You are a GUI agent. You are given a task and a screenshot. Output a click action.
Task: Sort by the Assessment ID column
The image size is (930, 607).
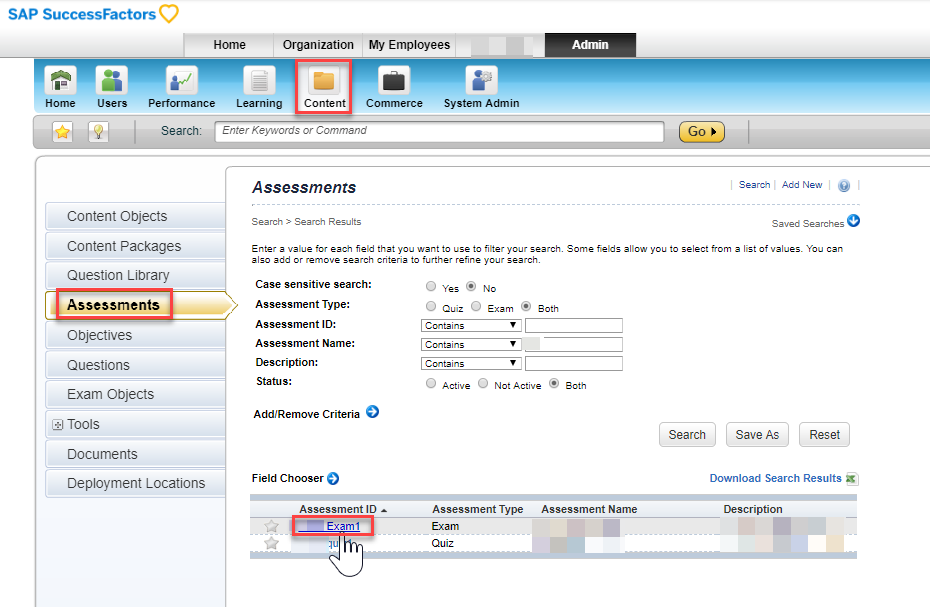[343, 509]
